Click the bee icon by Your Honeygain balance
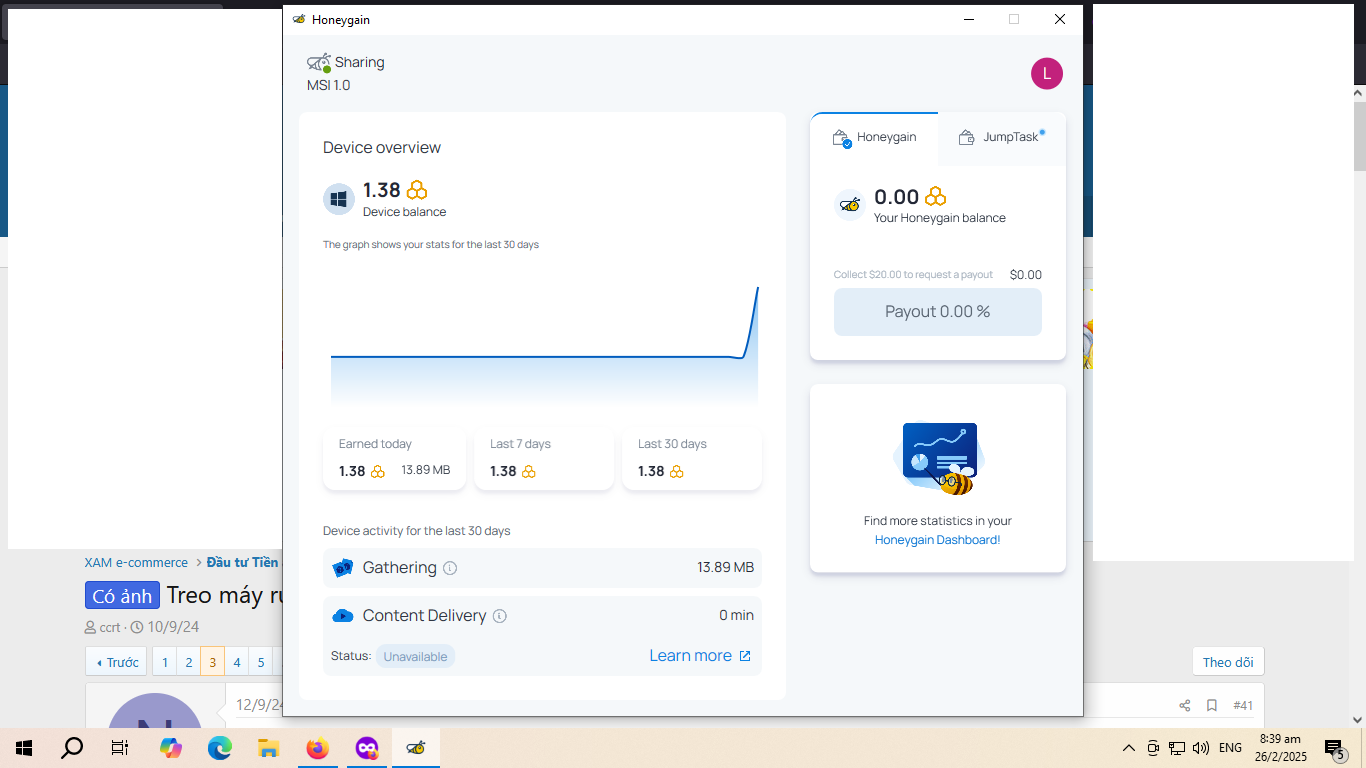Viewport: 1366px width, 768px height. [x=850, y=205]
